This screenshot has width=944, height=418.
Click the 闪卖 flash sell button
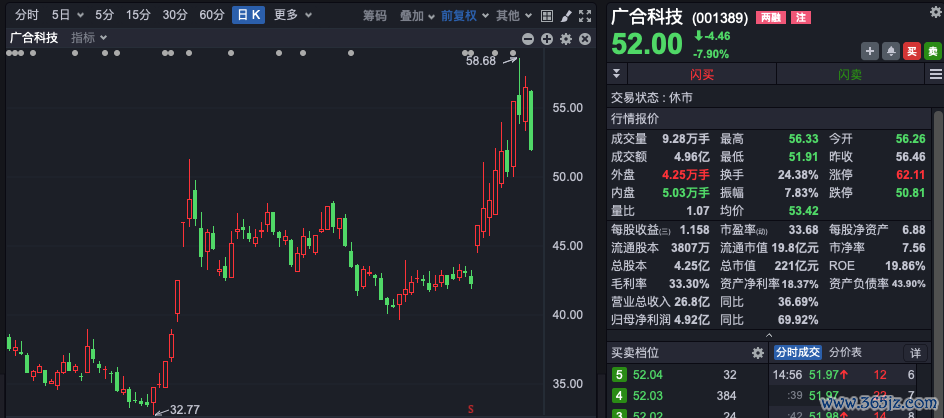pyautogui.click(x=850, y=74)
